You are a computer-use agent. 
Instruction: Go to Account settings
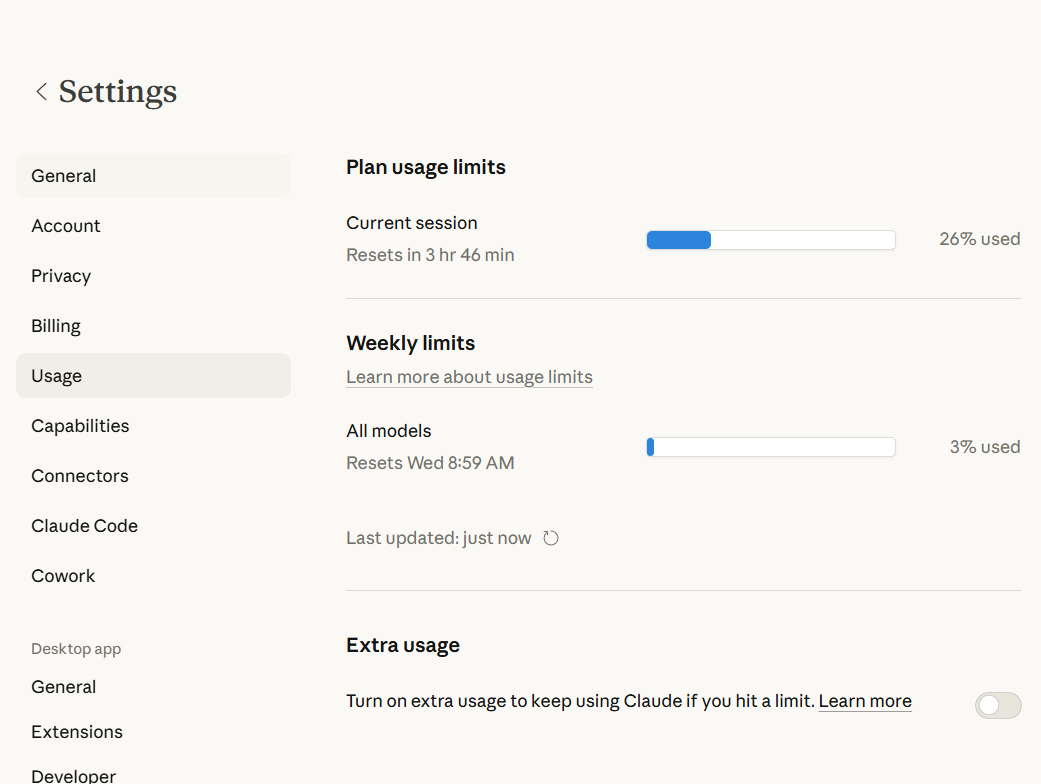click(66, 226)
